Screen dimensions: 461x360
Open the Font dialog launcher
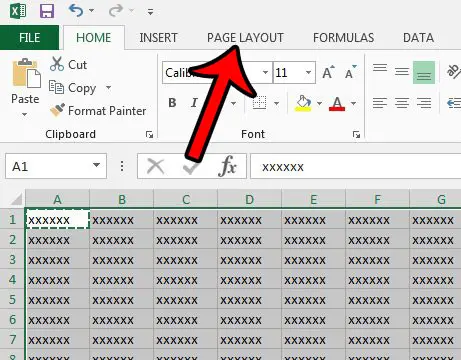pos(357,135)
